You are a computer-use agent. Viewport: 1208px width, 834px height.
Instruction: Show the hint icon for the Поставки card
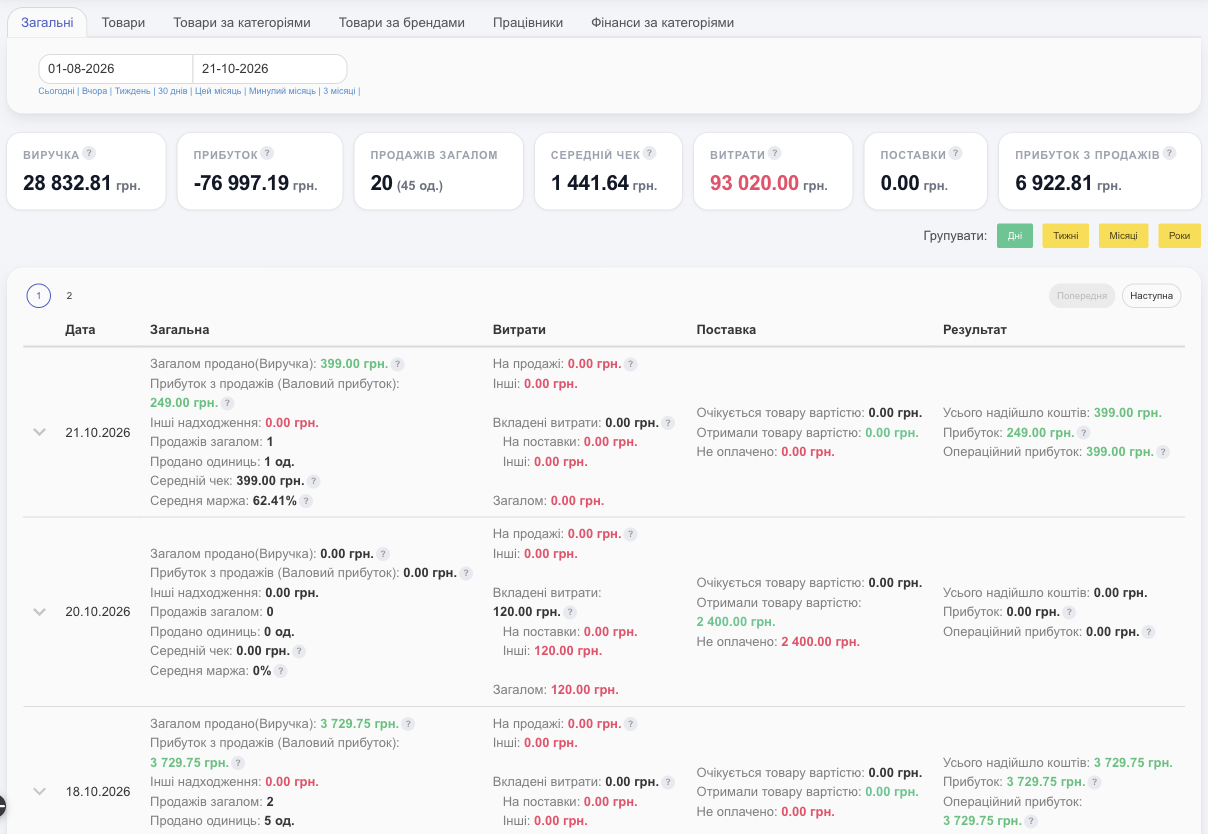pyautogui.click(x=956, y=153)
